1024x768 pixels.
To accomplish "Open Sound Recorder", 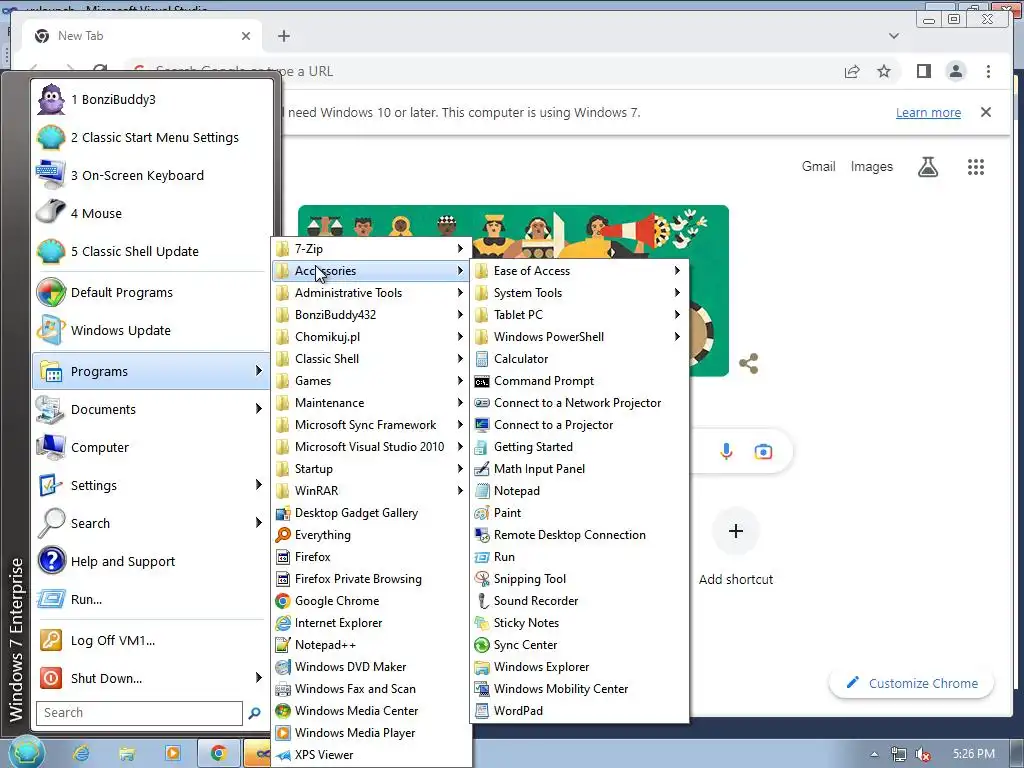I will point(579,601).
